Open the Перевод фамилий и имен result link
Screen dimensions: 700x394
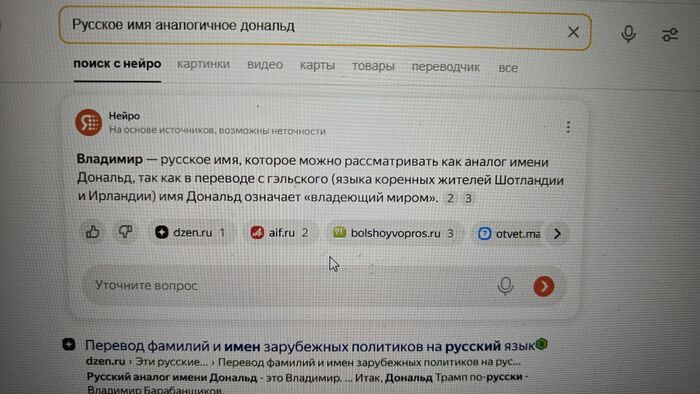click(x=310, y=346)
